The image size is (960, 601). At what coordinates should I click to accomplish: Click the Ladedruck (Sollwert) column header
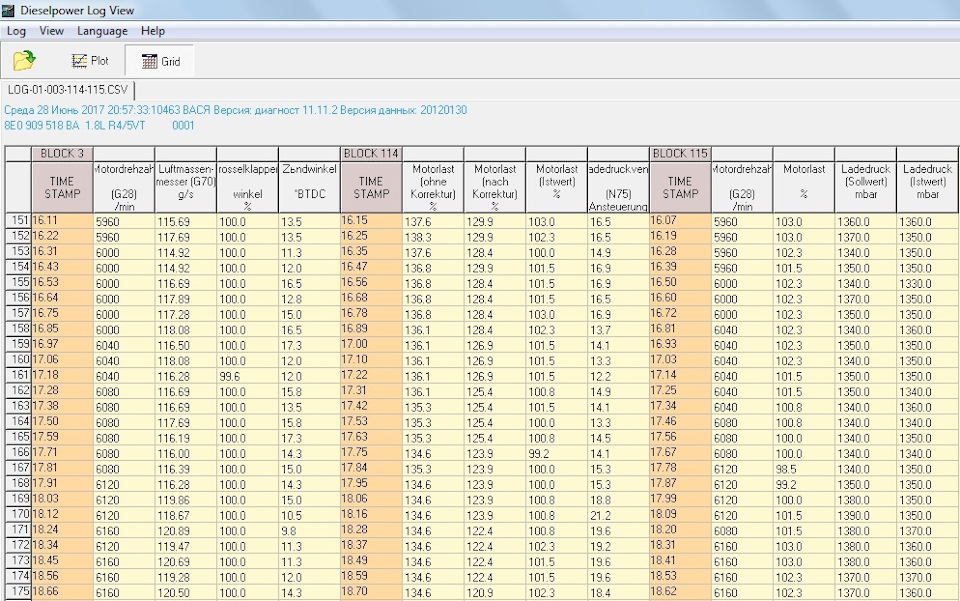click(865, 186)
